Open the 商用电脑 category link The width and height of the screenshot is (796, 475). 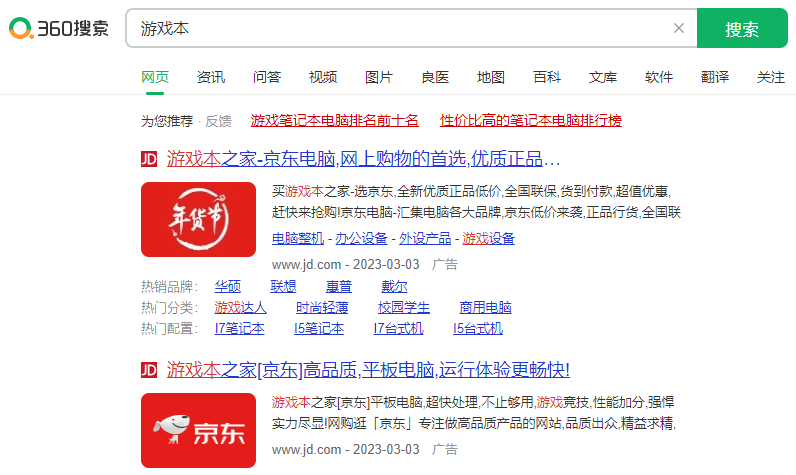point(485,307)
